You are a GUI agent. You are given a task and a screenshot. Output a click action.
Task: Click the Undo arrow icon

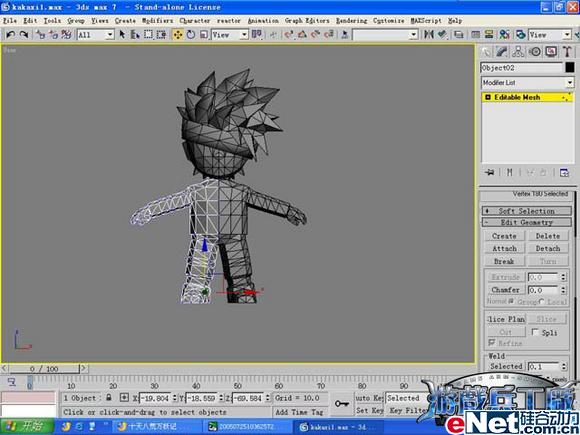(10, 35)
